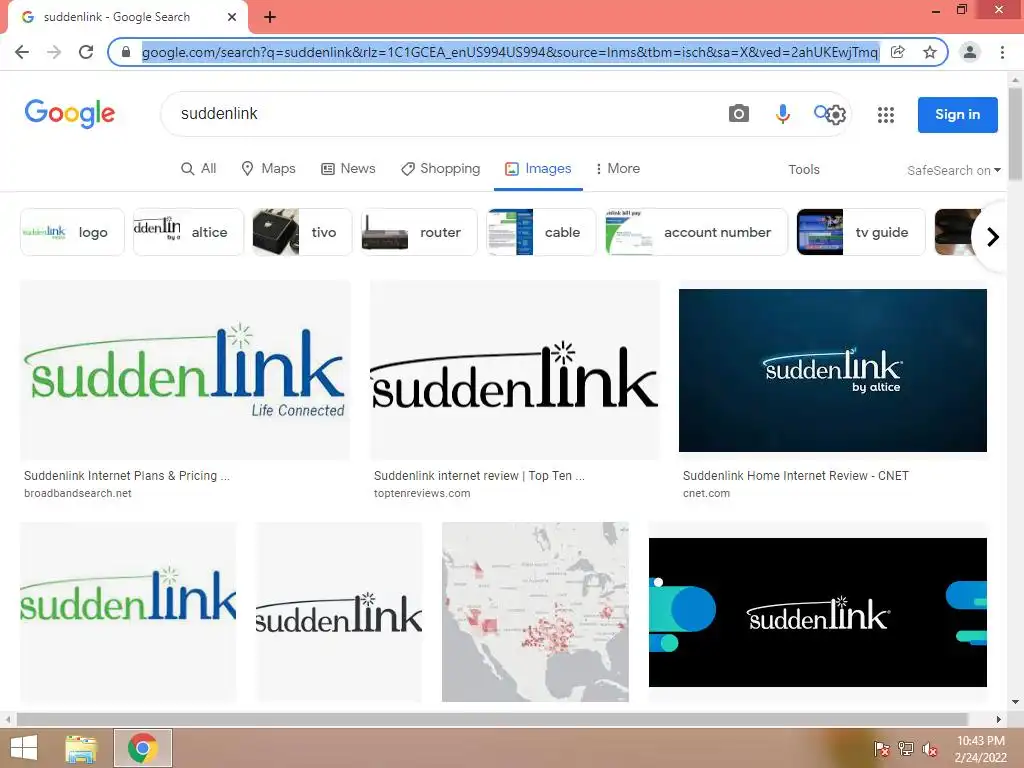Click the URL address bar
This screenshot has height=768, width=1024.
coord(509,52)
